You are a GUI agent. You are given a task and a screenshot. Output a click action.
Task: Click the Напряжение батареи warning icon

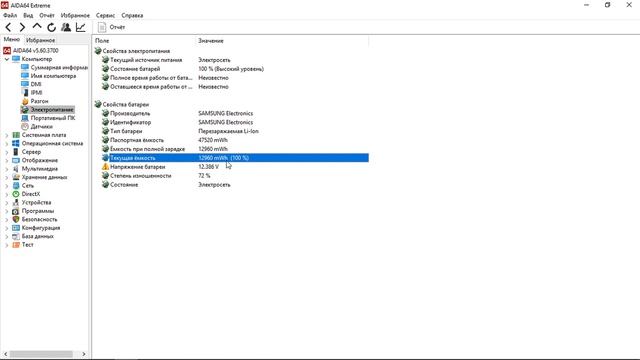(105, 167)
